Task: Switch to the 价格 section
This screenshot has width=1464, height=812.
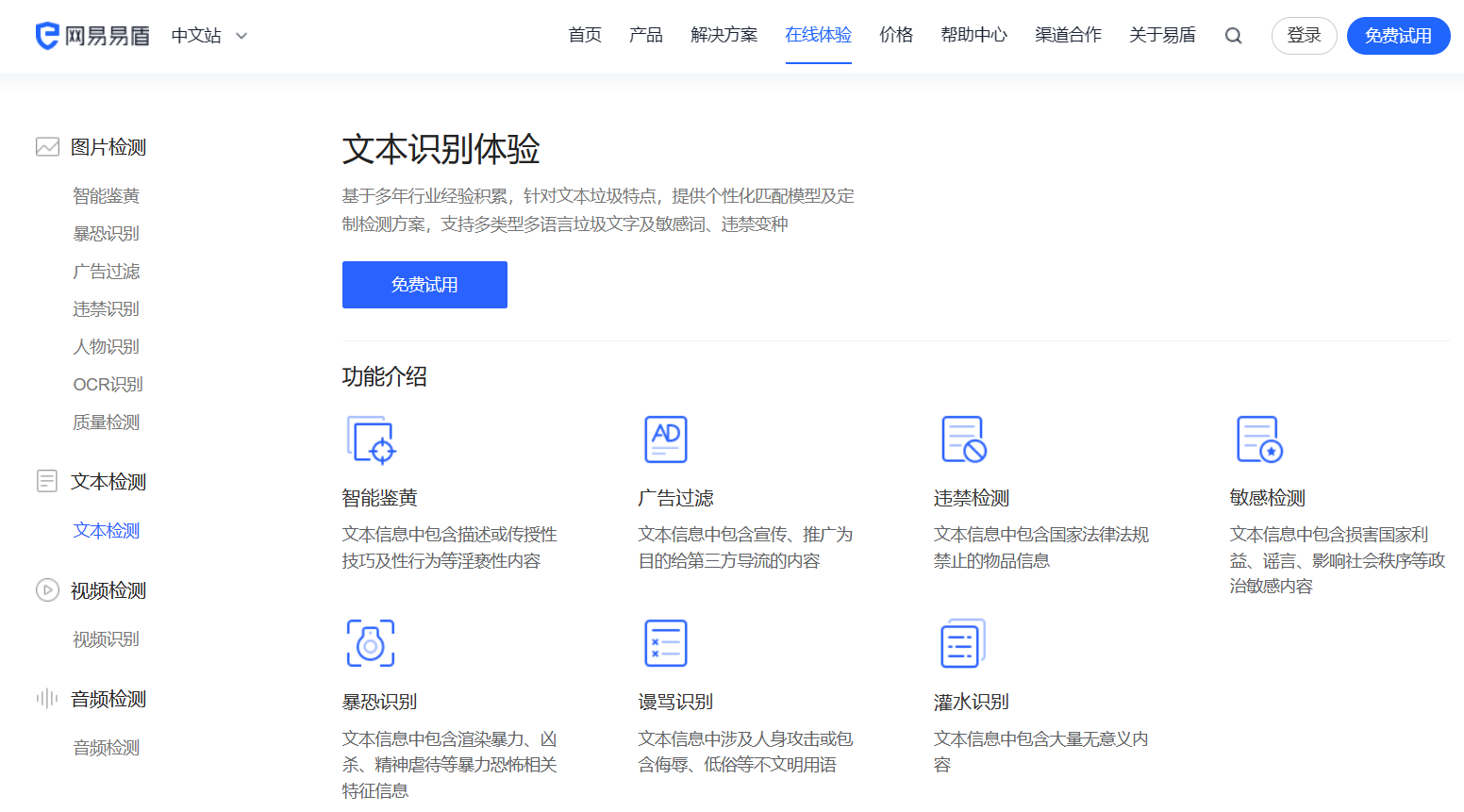Action: coord(895,35)
